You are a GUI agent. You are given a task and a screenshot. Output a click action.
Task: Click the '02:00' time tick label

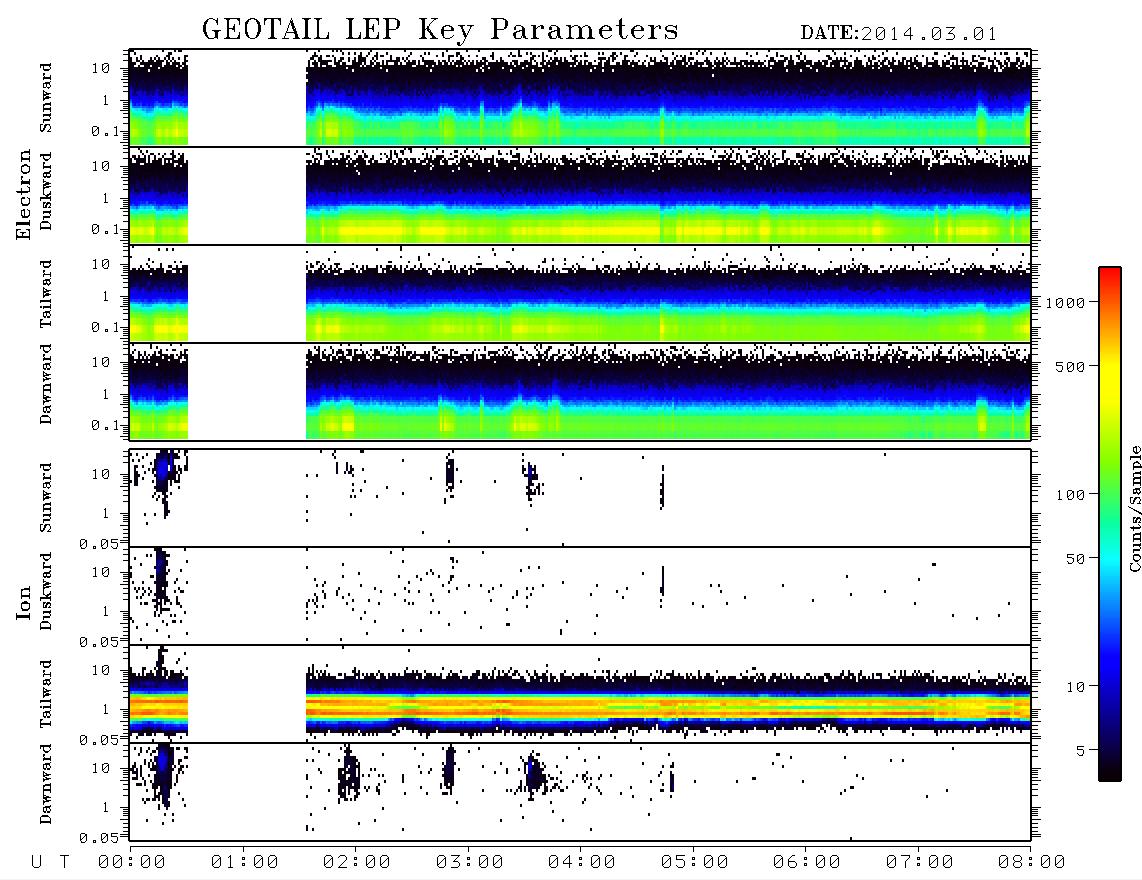357,863
